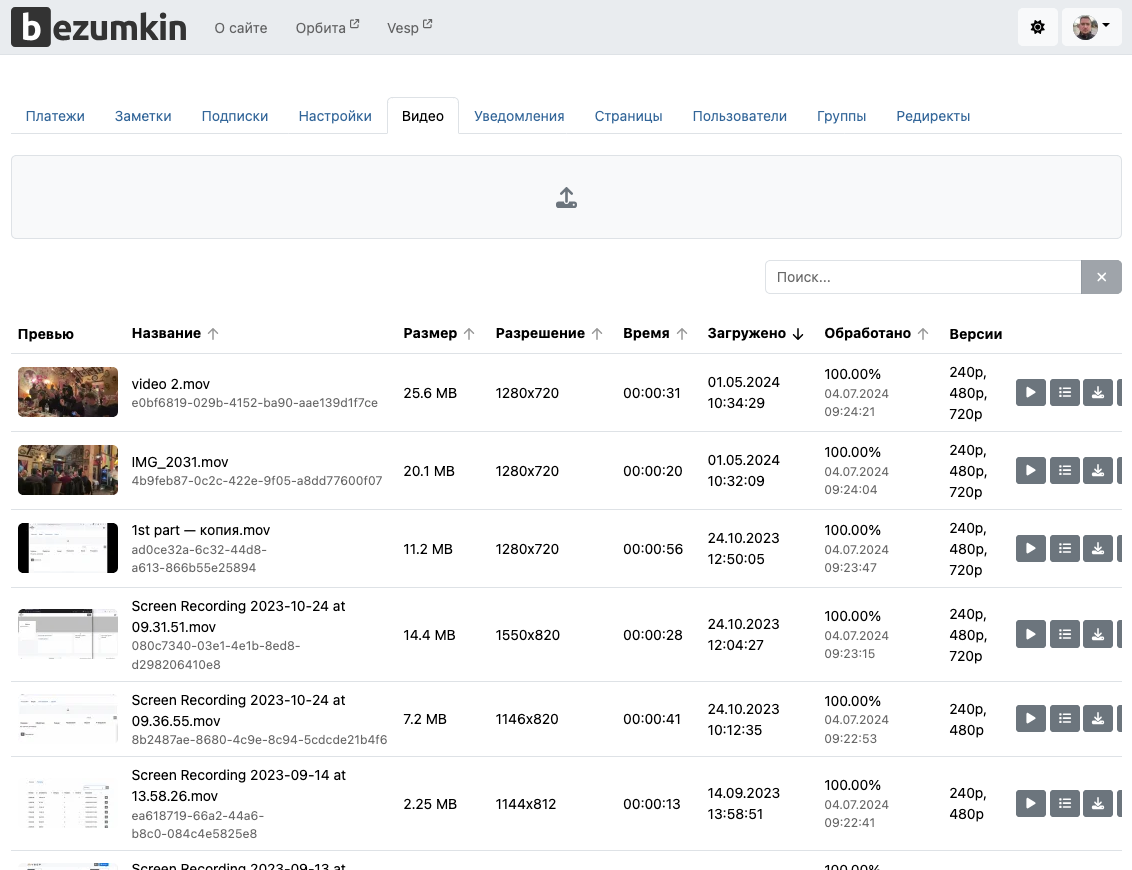Open the list icon for Screen Recording 2023-09-14
1132x870 pixels.
point(1064,803)
